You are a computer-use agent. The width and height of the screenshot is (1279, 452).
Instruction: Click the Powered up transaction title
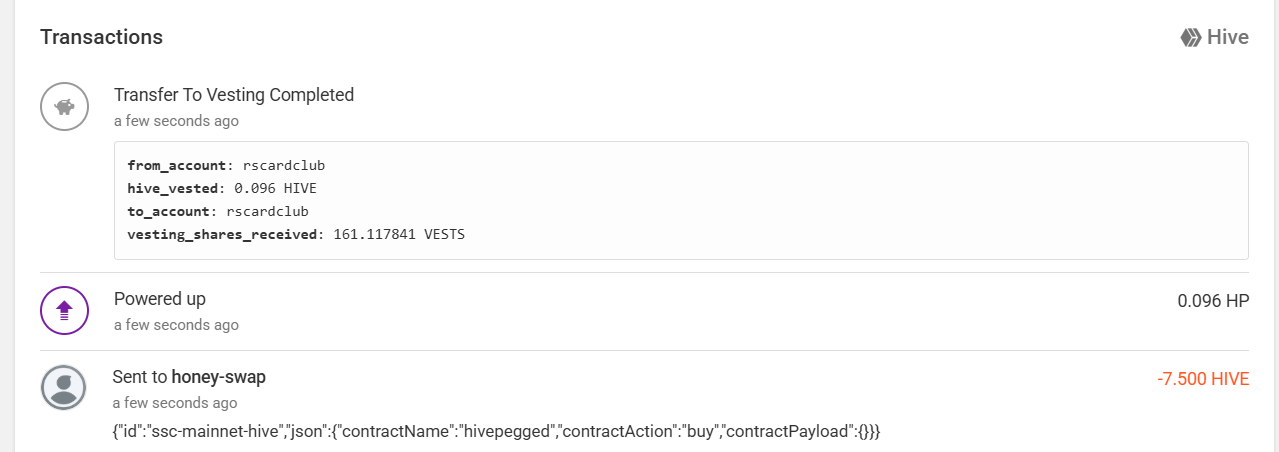pos(160,299)
